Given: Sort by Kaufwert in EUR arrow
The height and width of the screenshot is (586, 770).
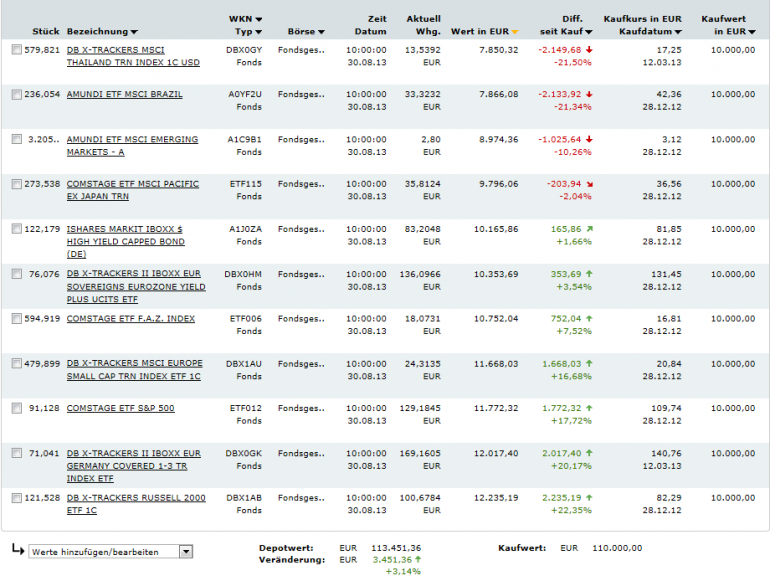Looking at the screenshot, I should pos(751,33).
